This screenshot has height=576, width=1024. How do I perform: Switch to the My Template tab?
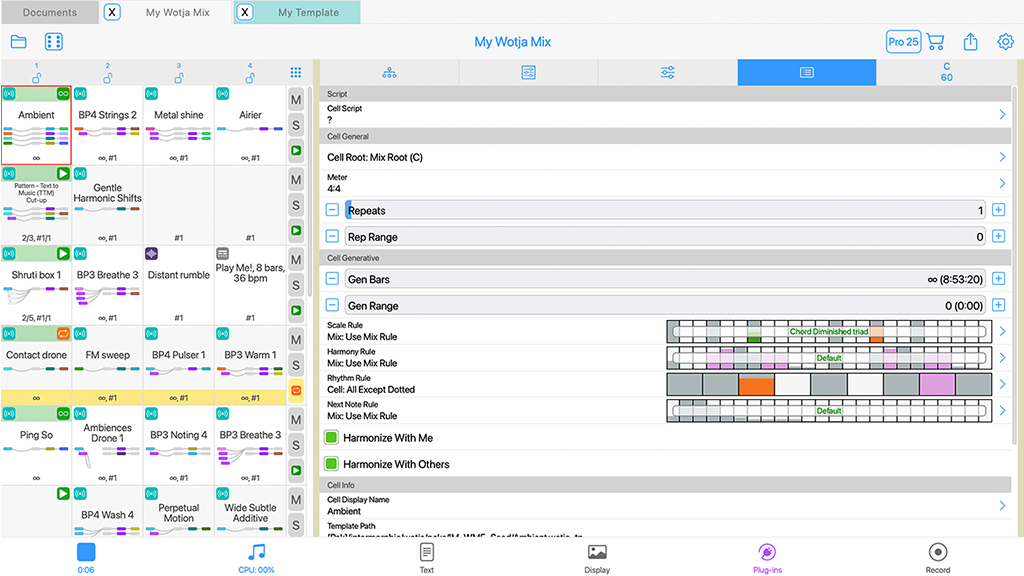tap(307, 13)
